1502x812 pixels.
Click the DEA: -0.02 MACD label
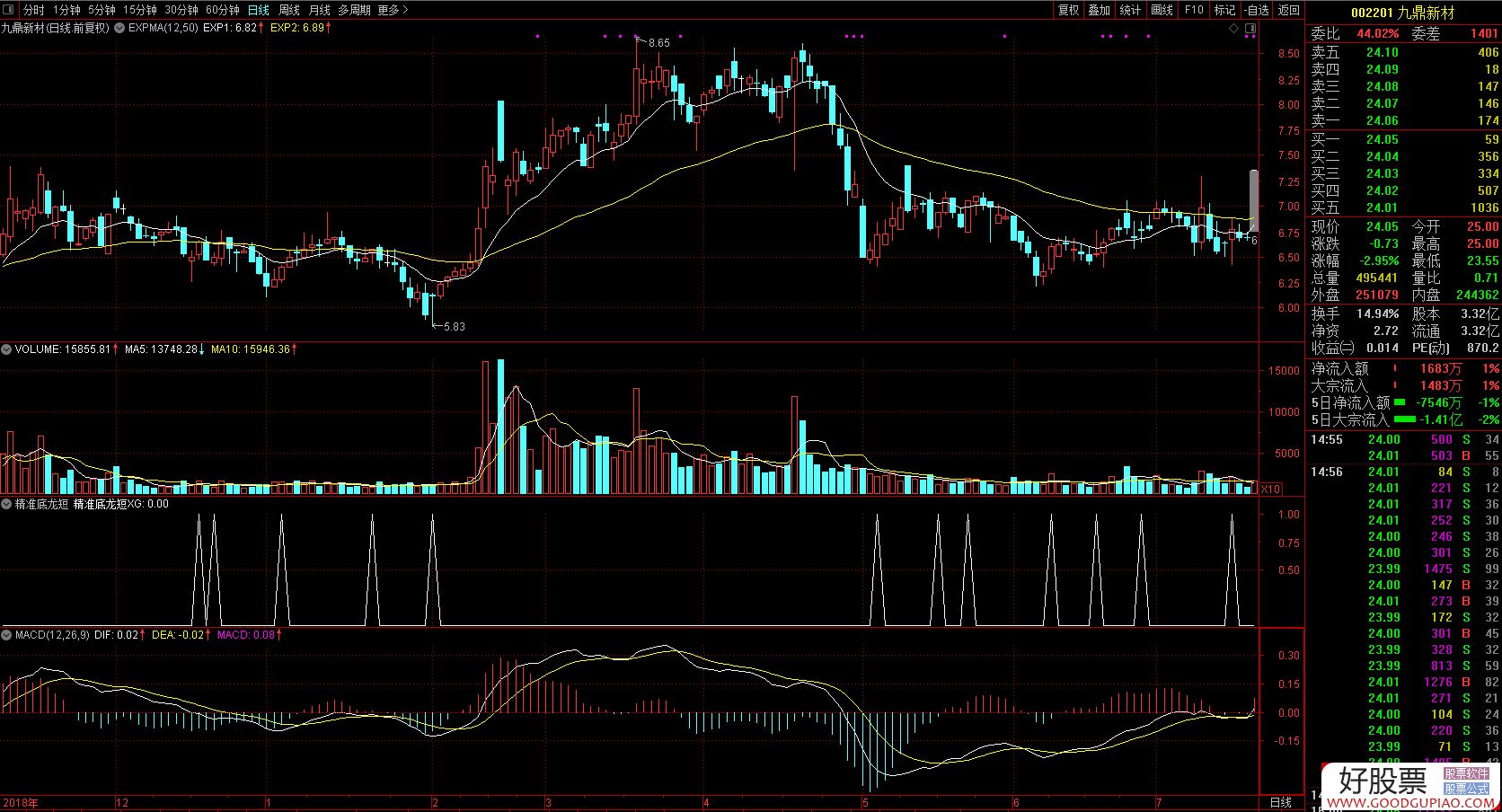(x=181, y=634)
